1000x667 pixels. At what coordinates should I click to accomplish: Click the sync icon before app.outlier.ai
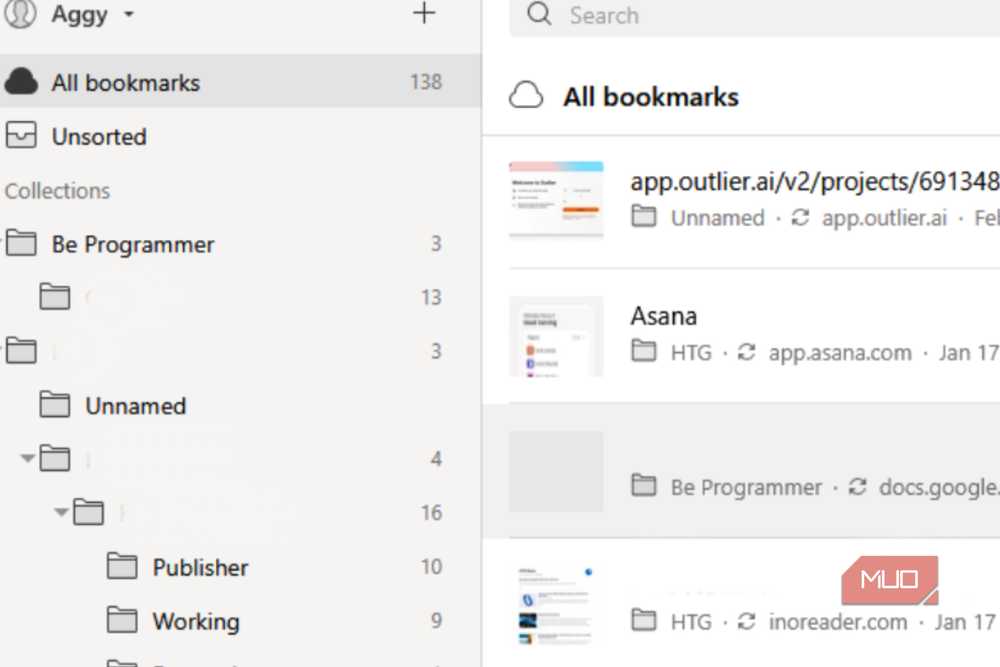click(x=800, y=217)
